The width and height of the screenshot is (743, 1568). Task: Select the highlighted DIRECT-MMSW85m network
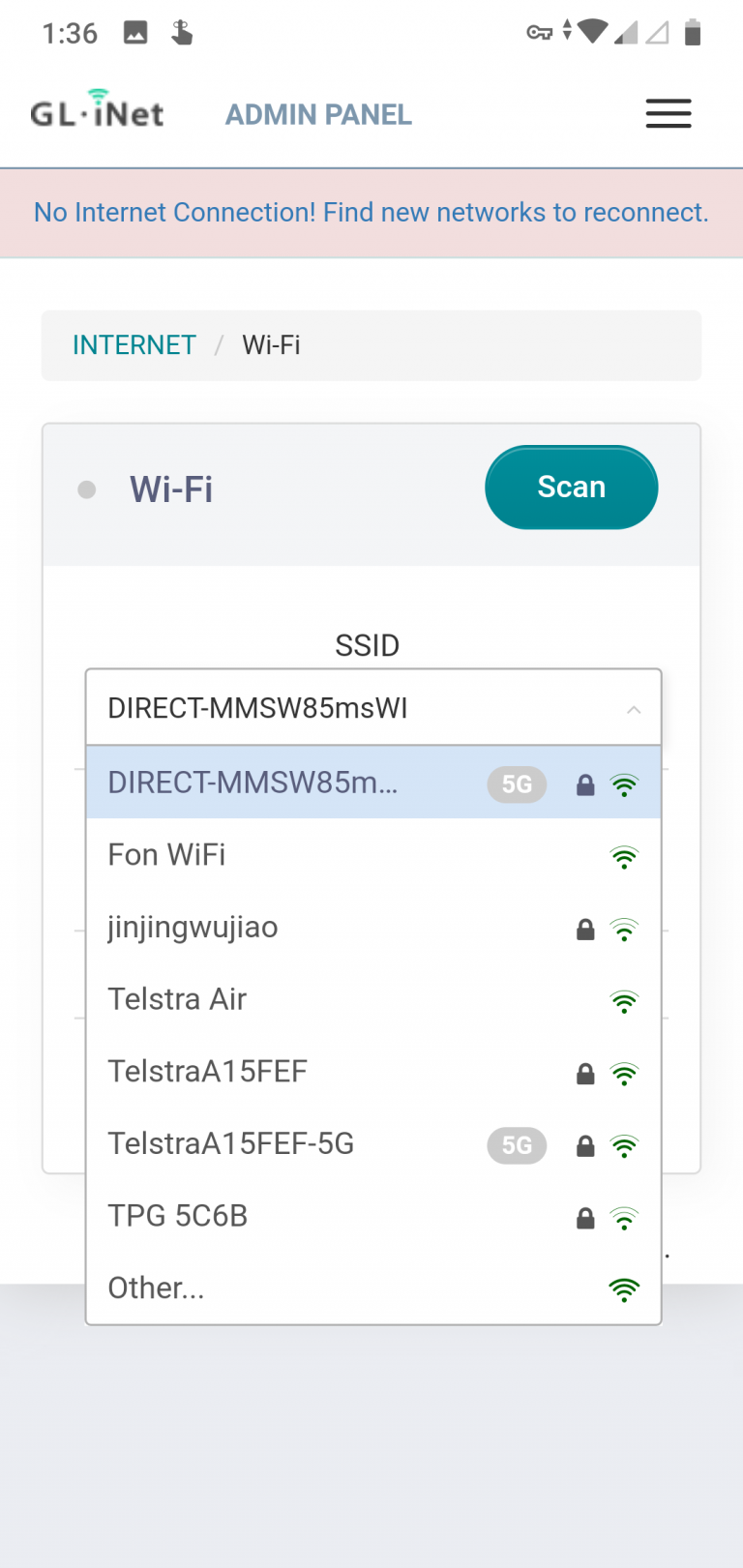[253, 783]
